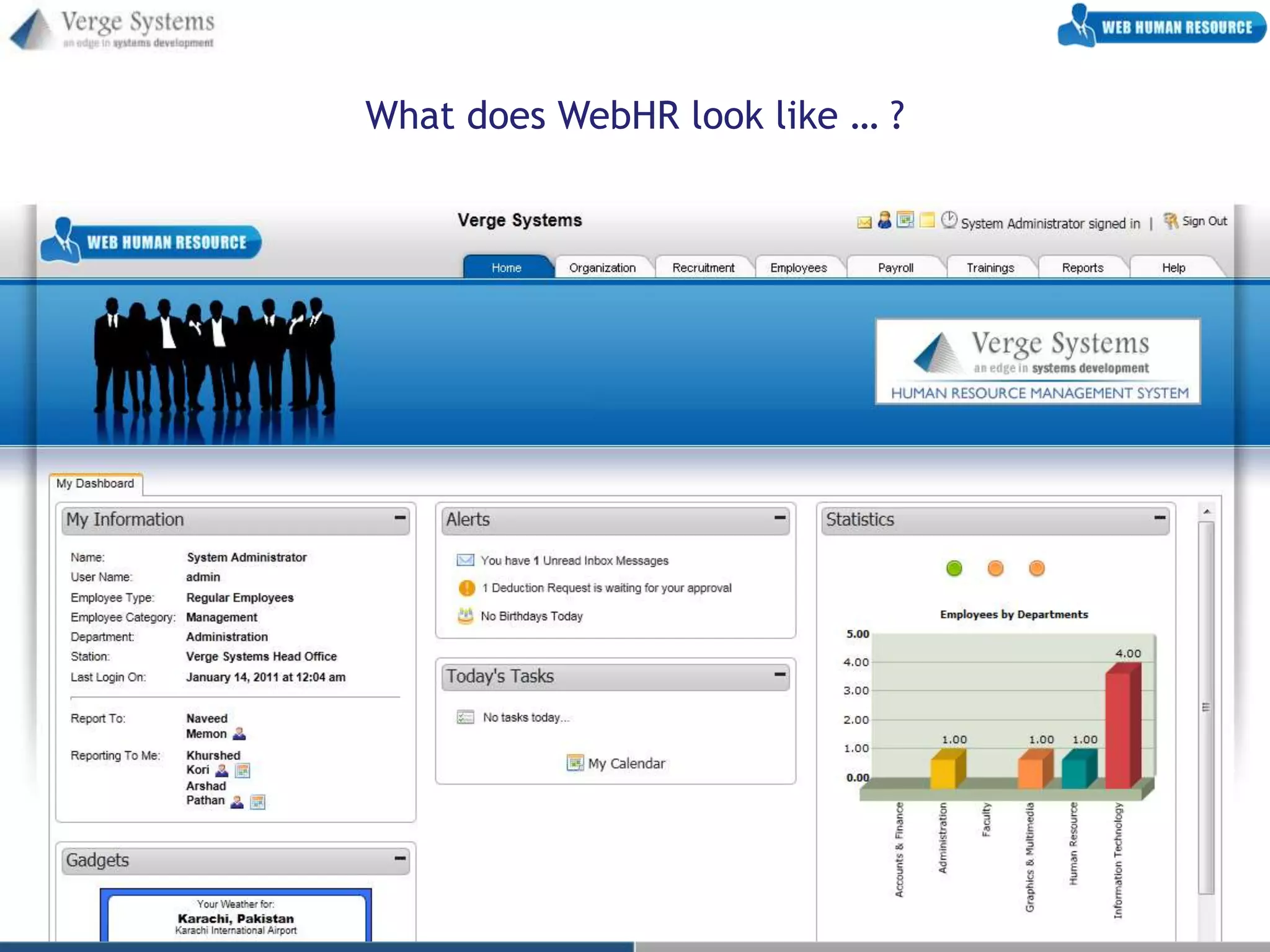Open the Home tab
Viewport: 1270px width, 952px height.
(507, 268)
